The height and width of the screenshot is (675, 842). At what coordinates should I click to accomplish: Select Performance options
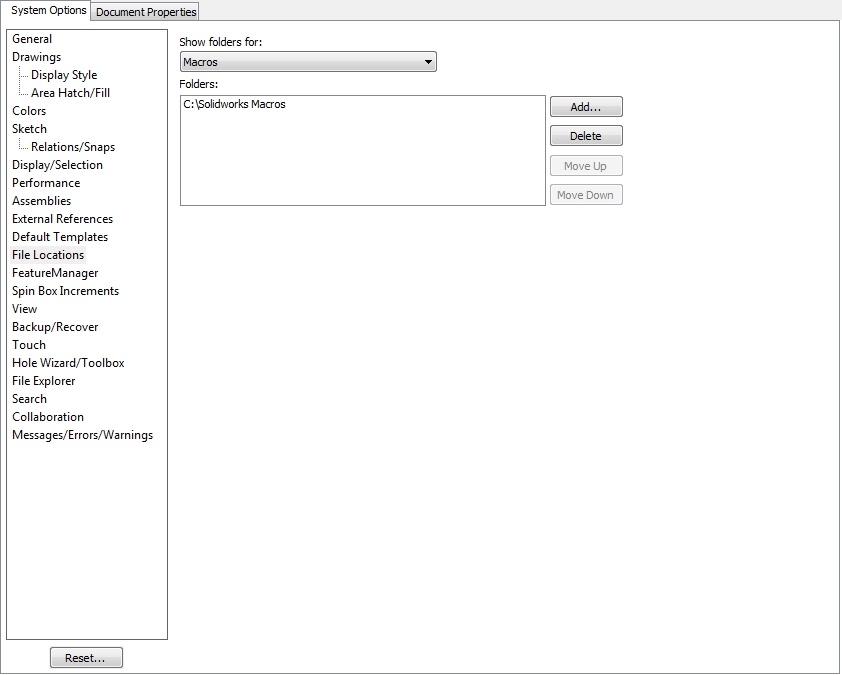(46, 183)
